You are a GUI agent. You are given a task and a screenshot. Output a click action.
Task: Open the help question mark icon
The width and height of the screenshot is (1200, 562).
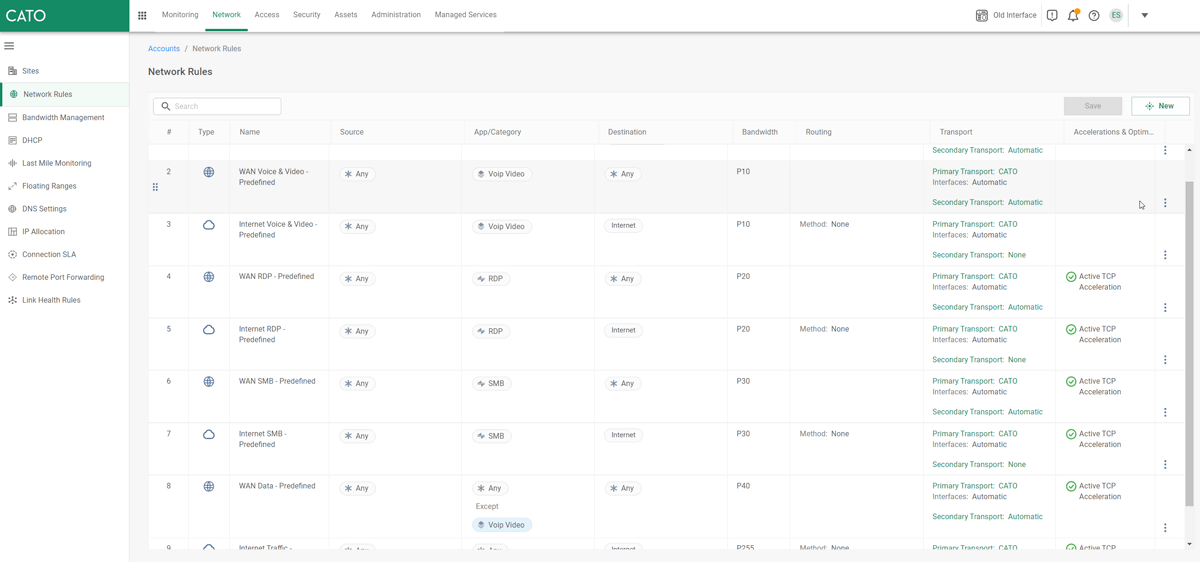tap(1094, 15)
